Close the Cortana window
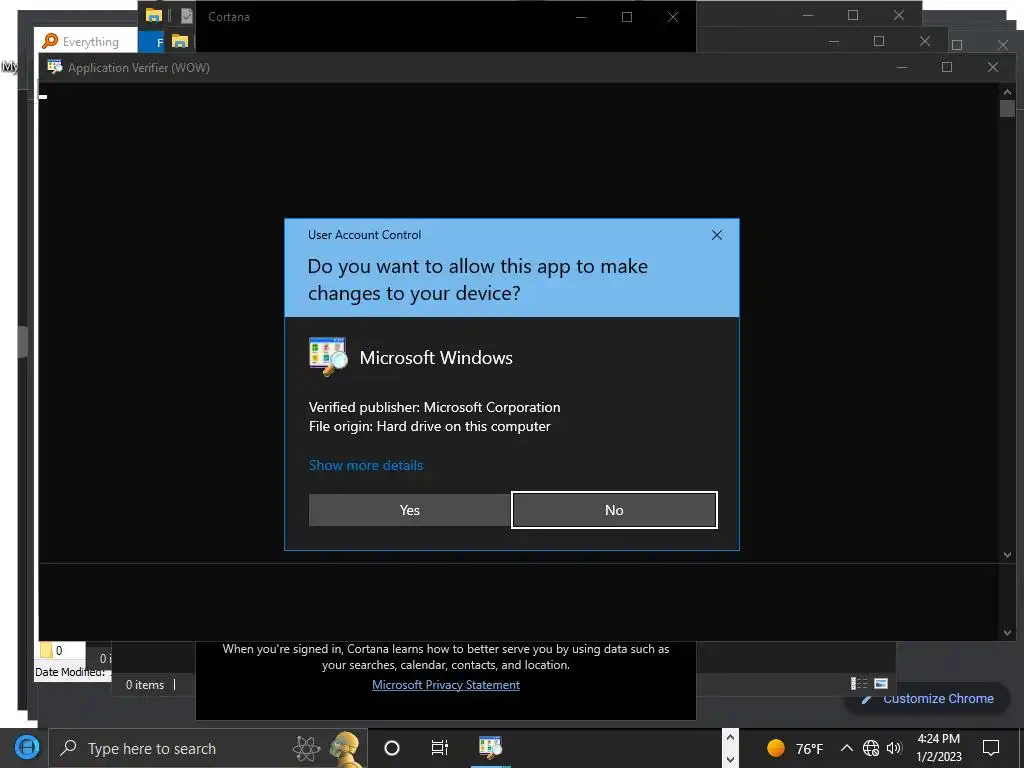 coord(673,17)
